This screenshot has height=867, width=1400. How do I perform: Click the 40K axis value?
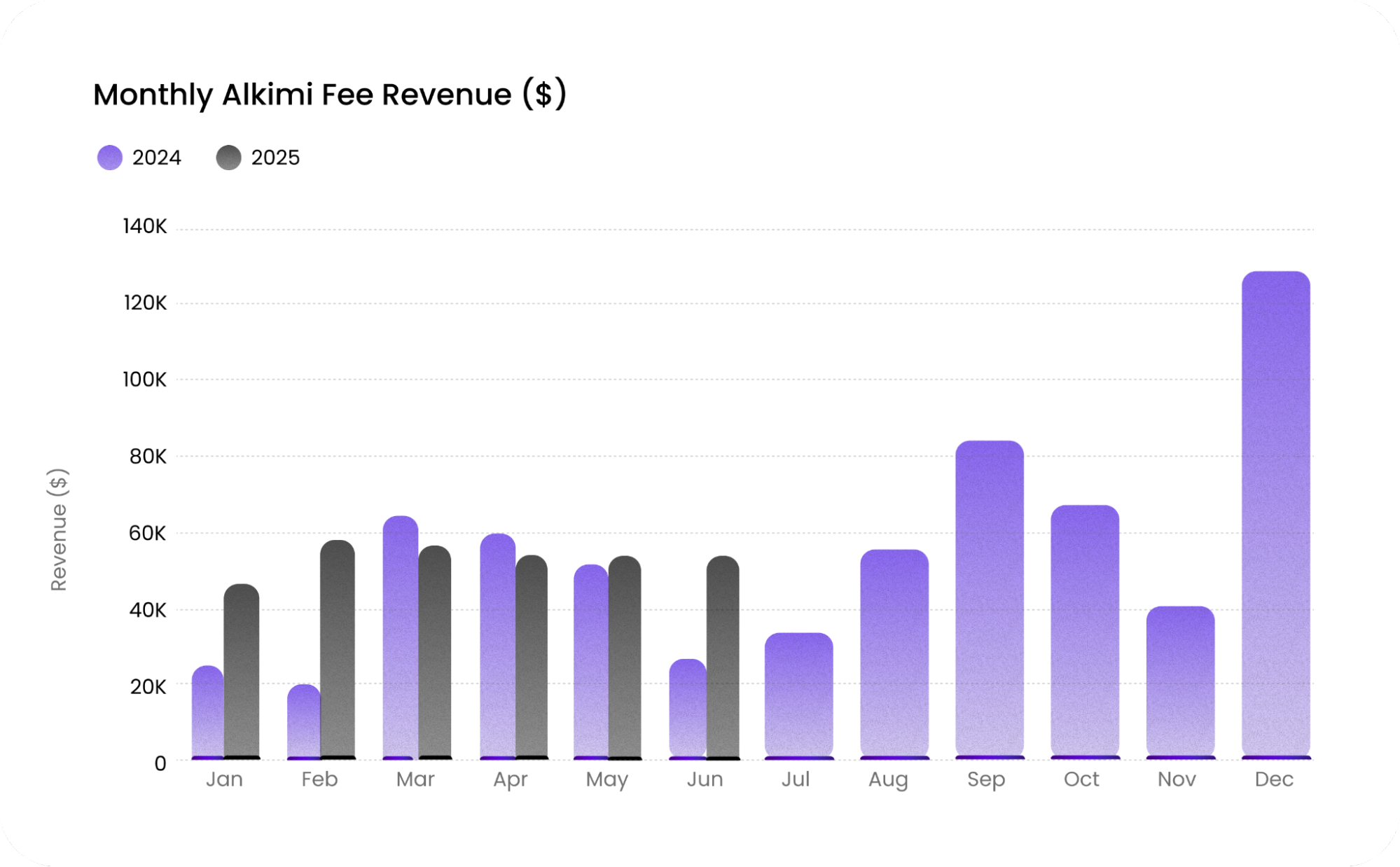[148, 610]
